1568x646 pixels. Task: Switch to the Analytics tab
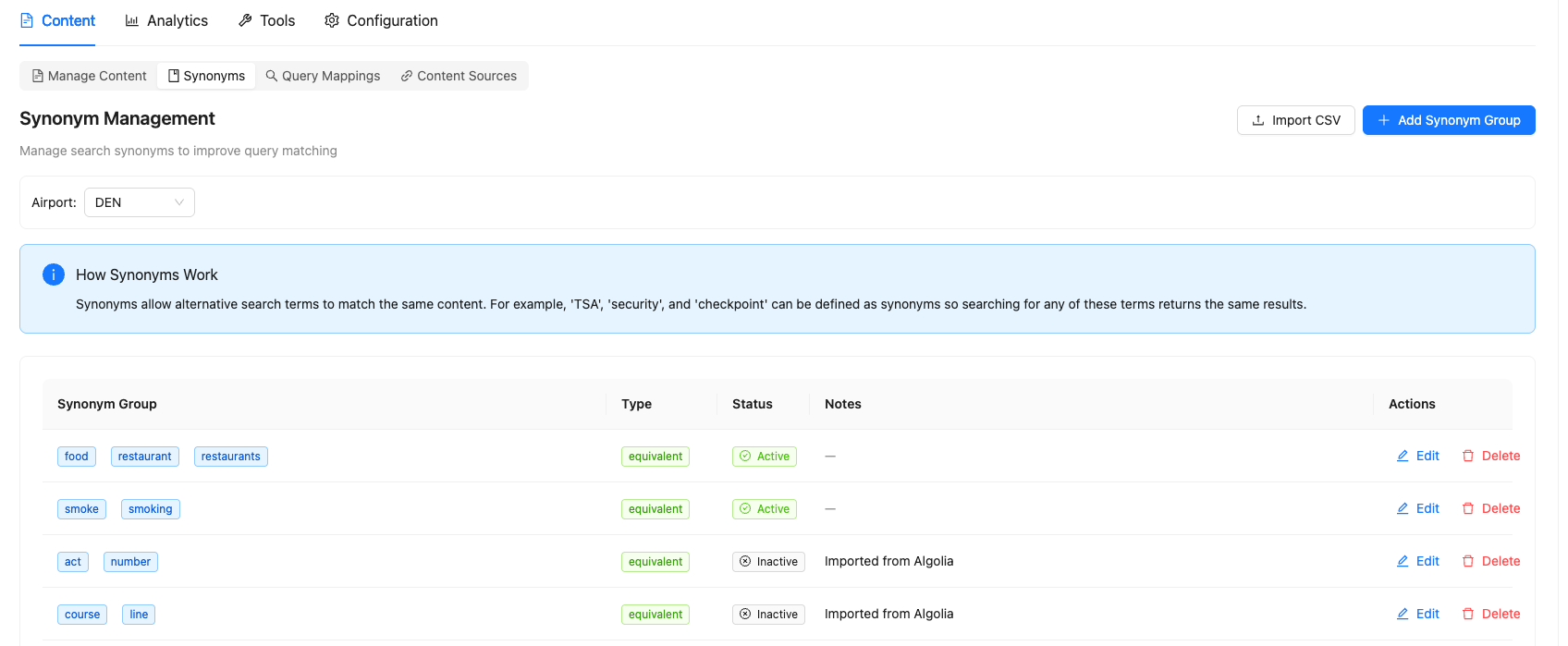[x=166, y=20]
